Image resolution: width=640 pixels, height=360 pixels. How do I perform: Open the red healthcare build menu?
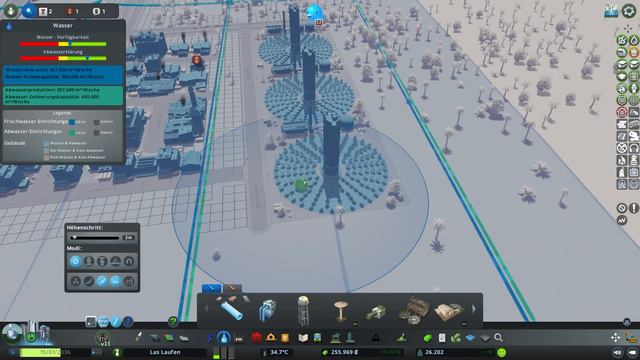(x=256, y=338)
